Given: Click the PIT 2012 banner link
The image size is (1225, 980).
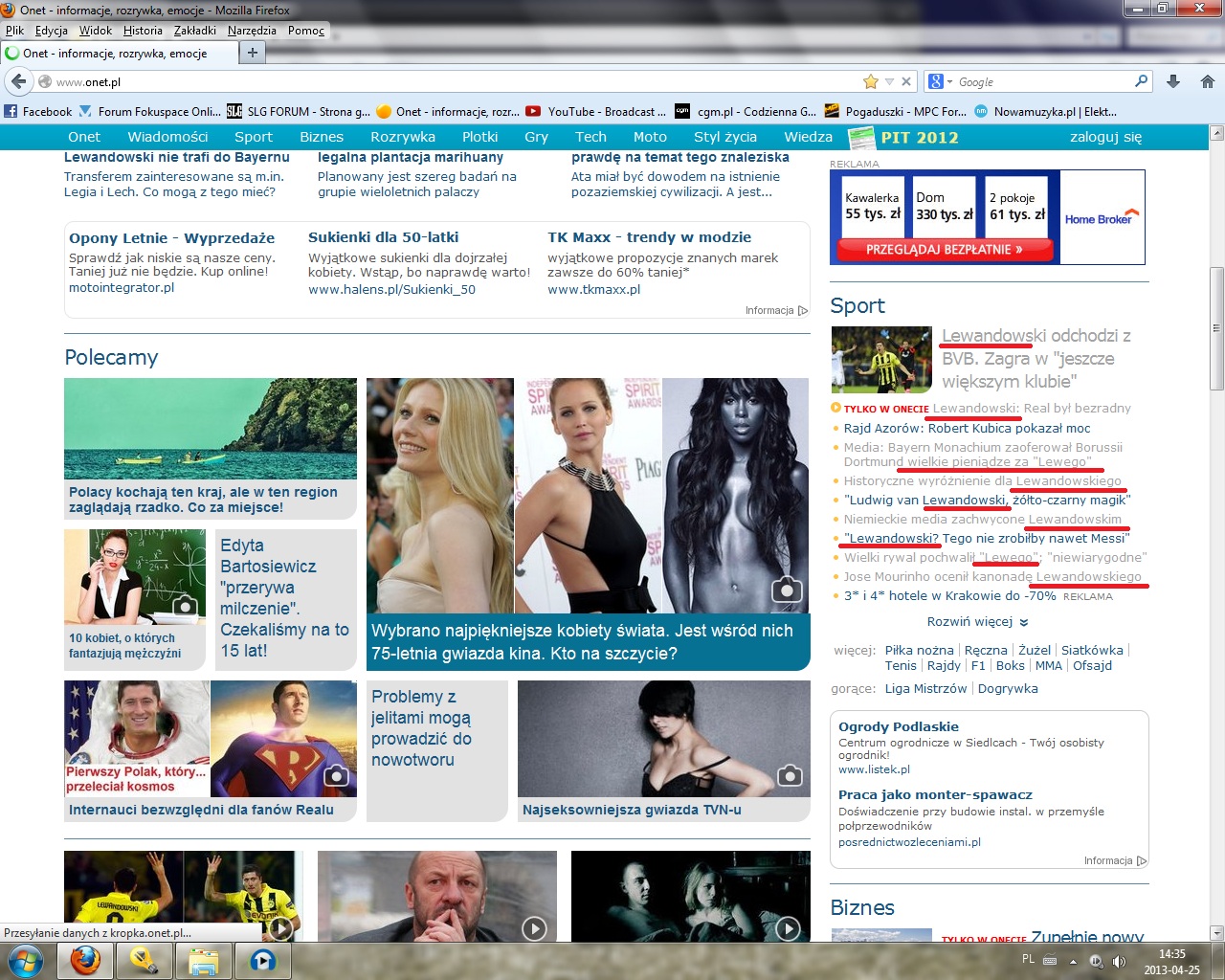Looking at the screenshot, I should point(903,137).
